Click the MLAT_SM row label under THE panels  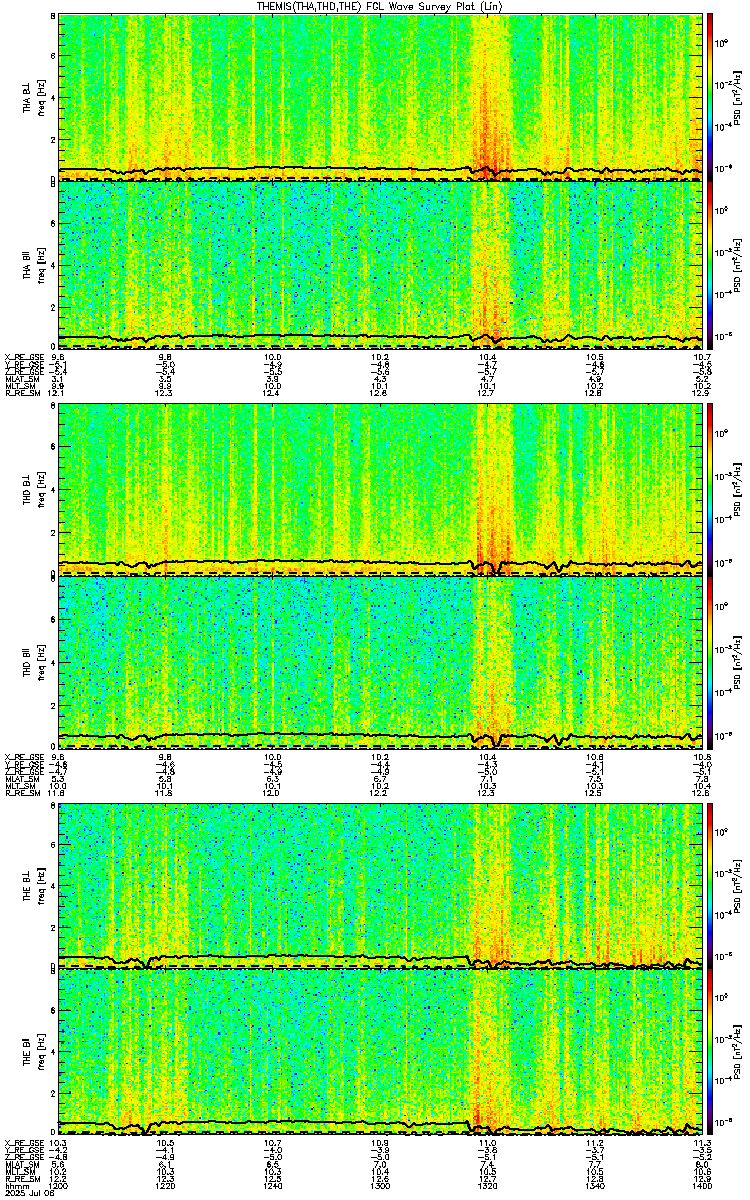21,1165
